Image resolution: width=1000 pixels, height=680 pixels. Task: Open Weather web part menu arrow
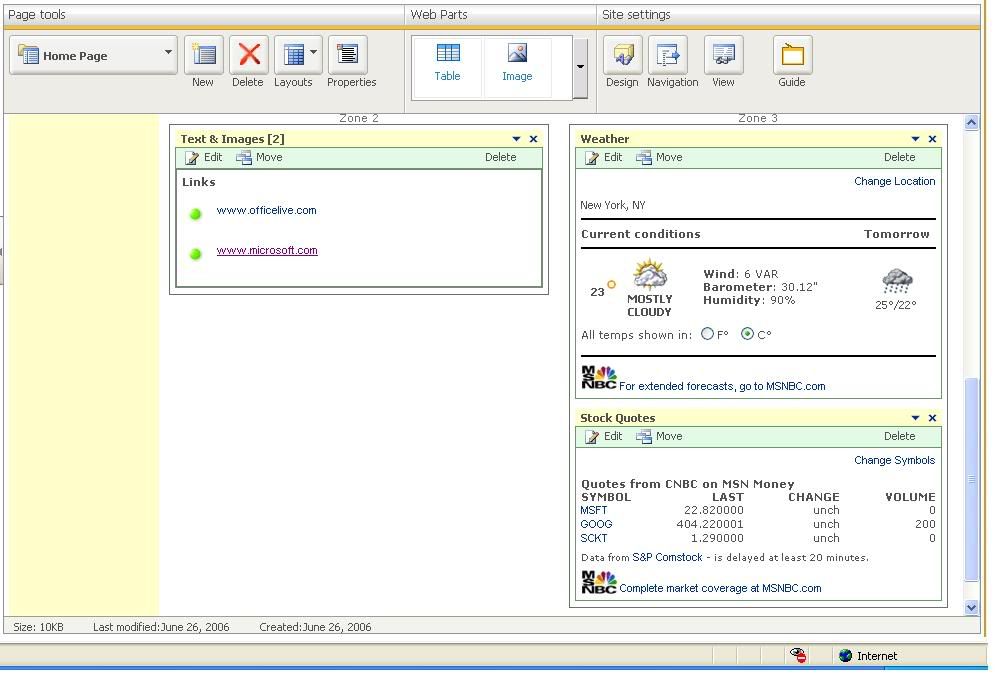pos(915,139)
